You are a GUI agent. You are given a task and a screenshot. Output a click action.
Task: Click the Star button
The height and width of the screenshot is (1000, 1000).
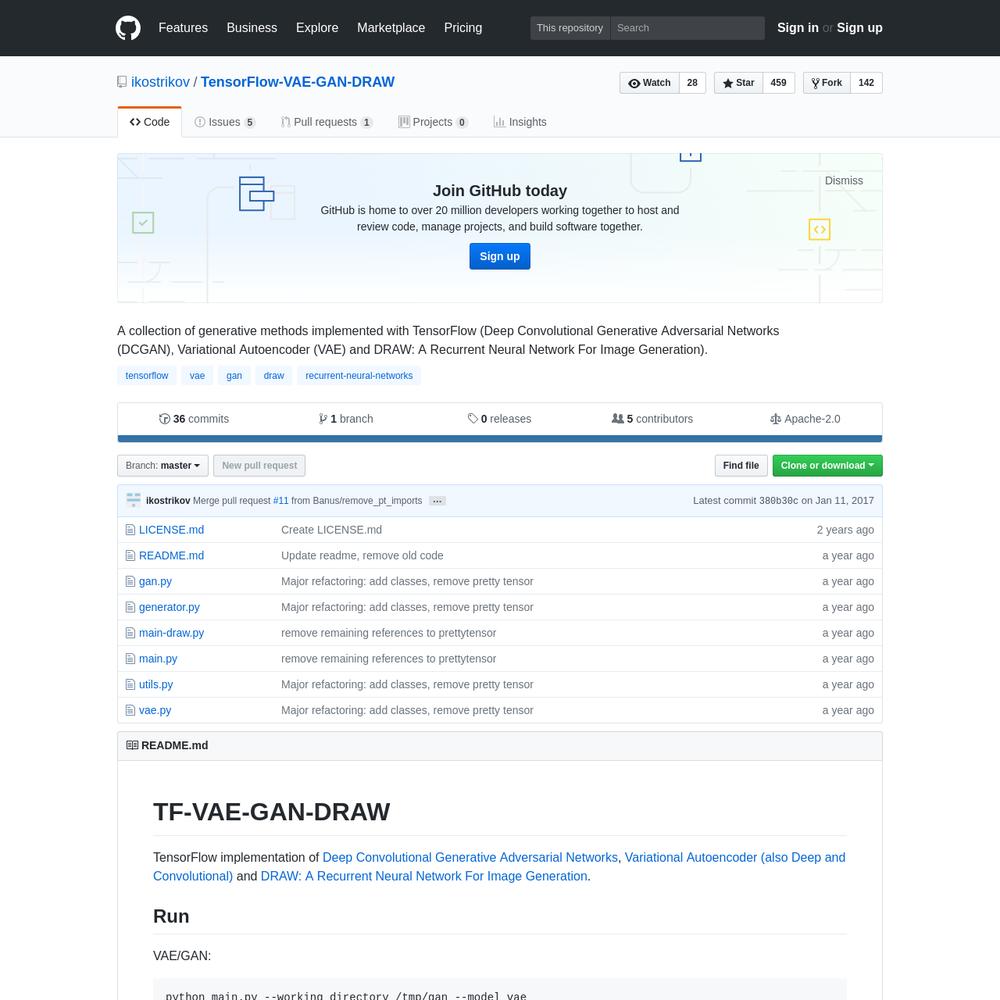739,83
